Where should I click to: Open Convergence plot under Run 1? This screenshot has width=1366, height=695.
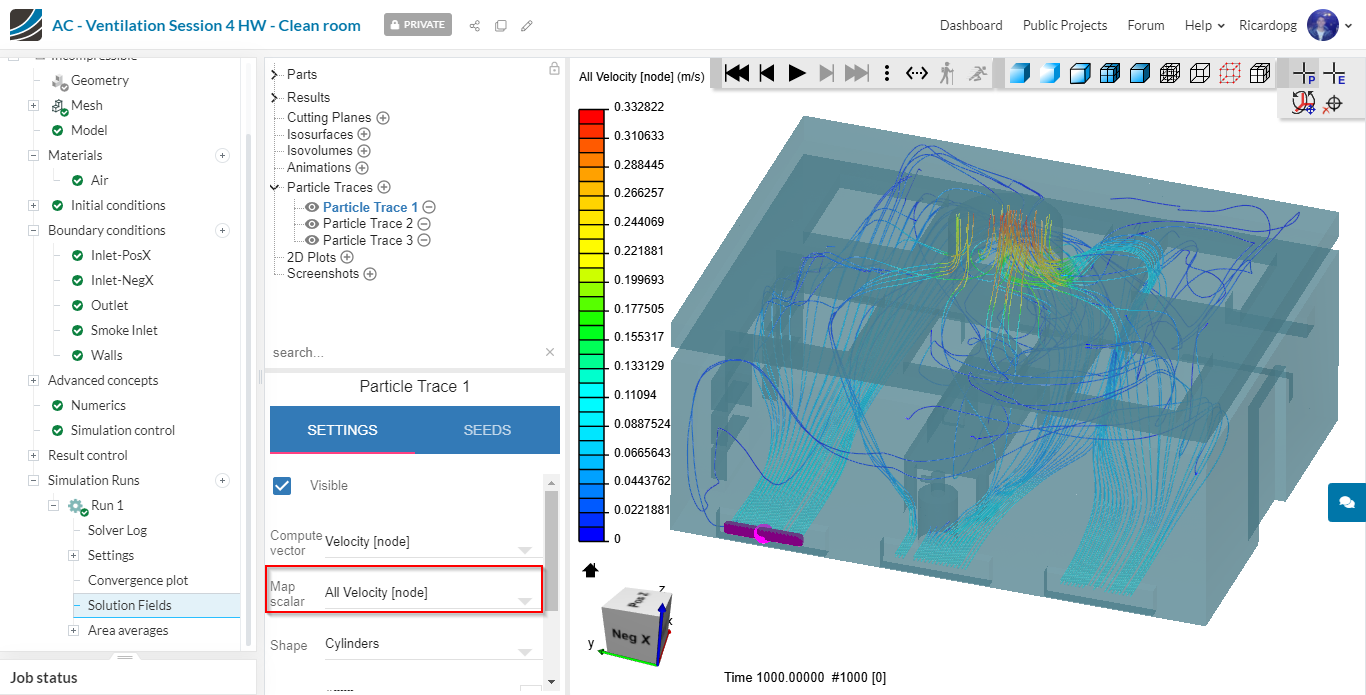tap(138, 580)
